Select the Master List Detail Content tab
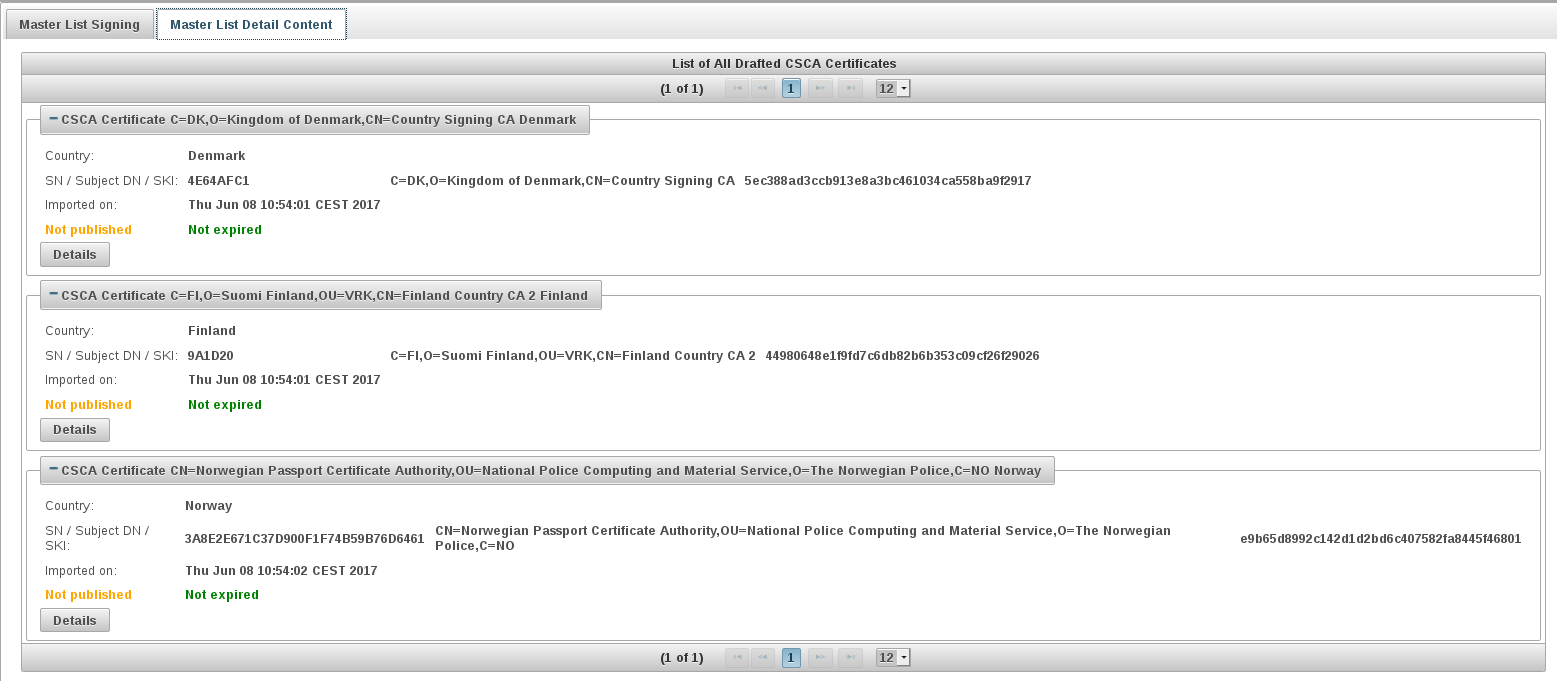The height and width of the screenshot is (681, 1557). tap(251, 24)
